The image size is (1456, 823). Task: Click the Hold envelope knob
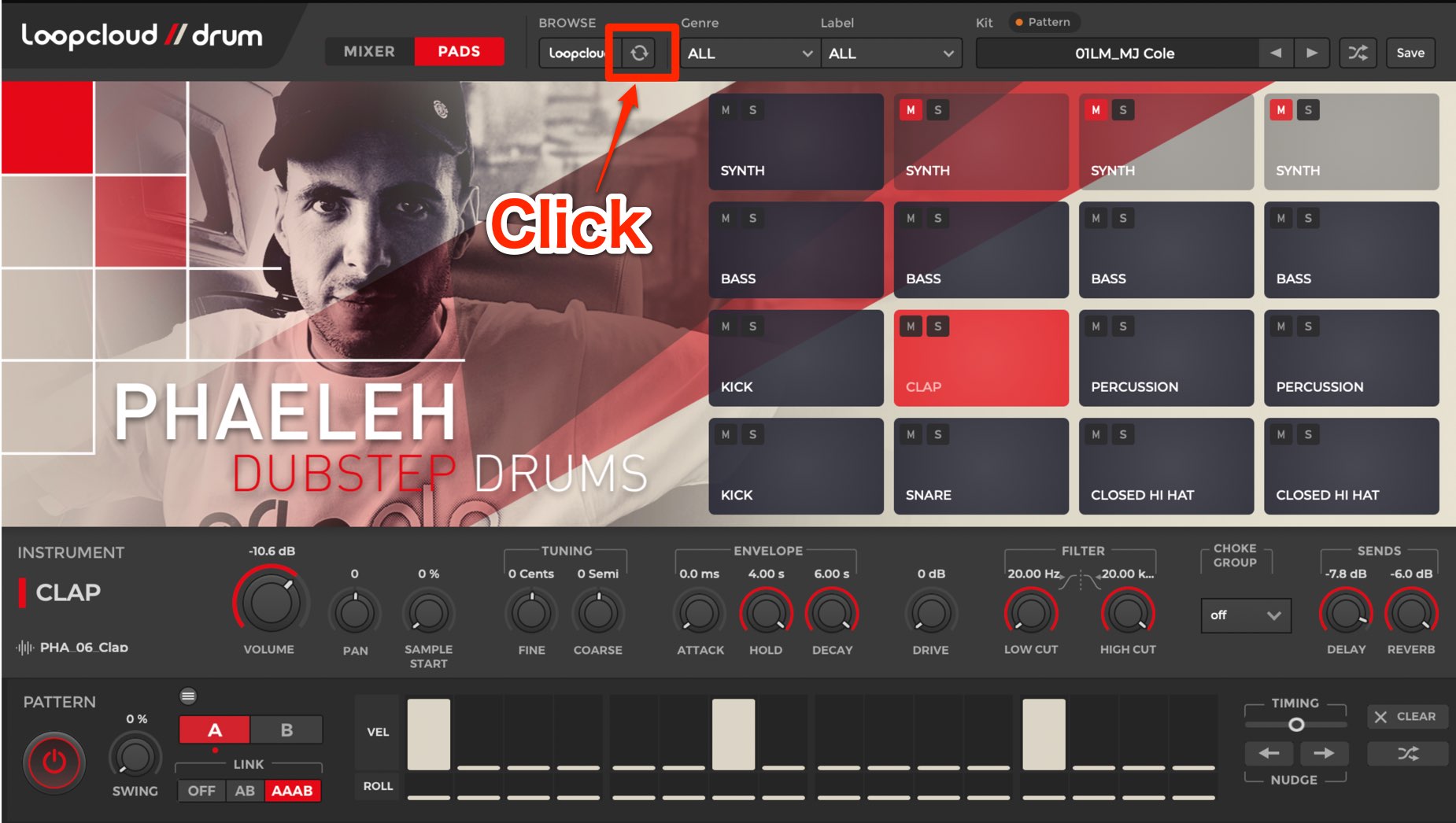point(766,613)
